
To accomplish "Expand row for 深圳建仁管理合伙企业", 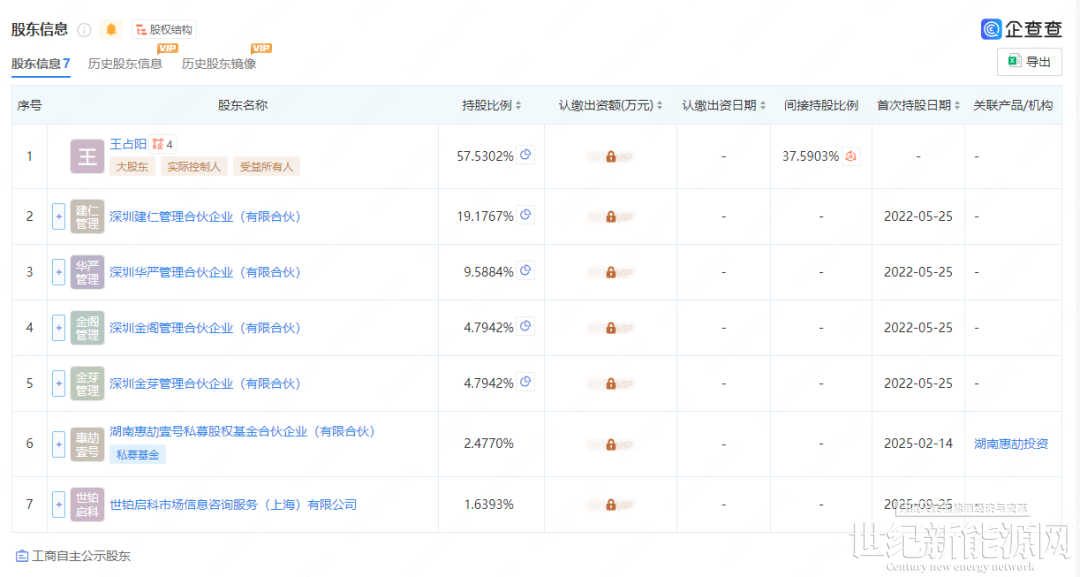I will pos(59,216).
